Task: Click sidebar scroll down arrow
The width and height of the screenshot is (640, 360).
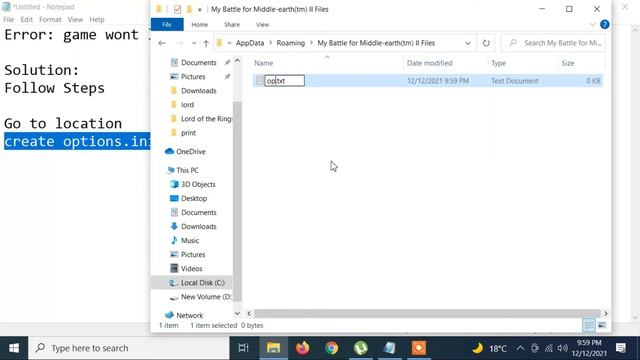Action: click(x=237, y=313)
